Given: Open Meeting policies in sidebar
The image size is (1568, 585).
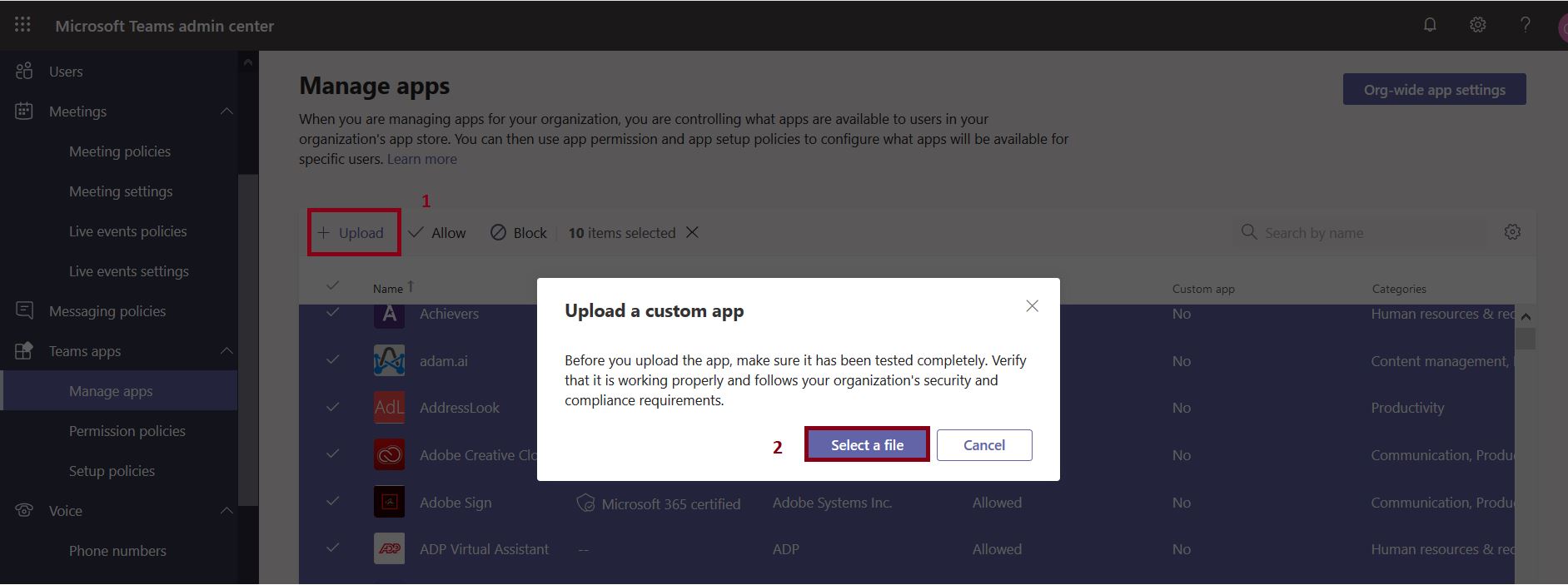Looking at the screenshot, I should pyautogui.click(x=119, y=151).
